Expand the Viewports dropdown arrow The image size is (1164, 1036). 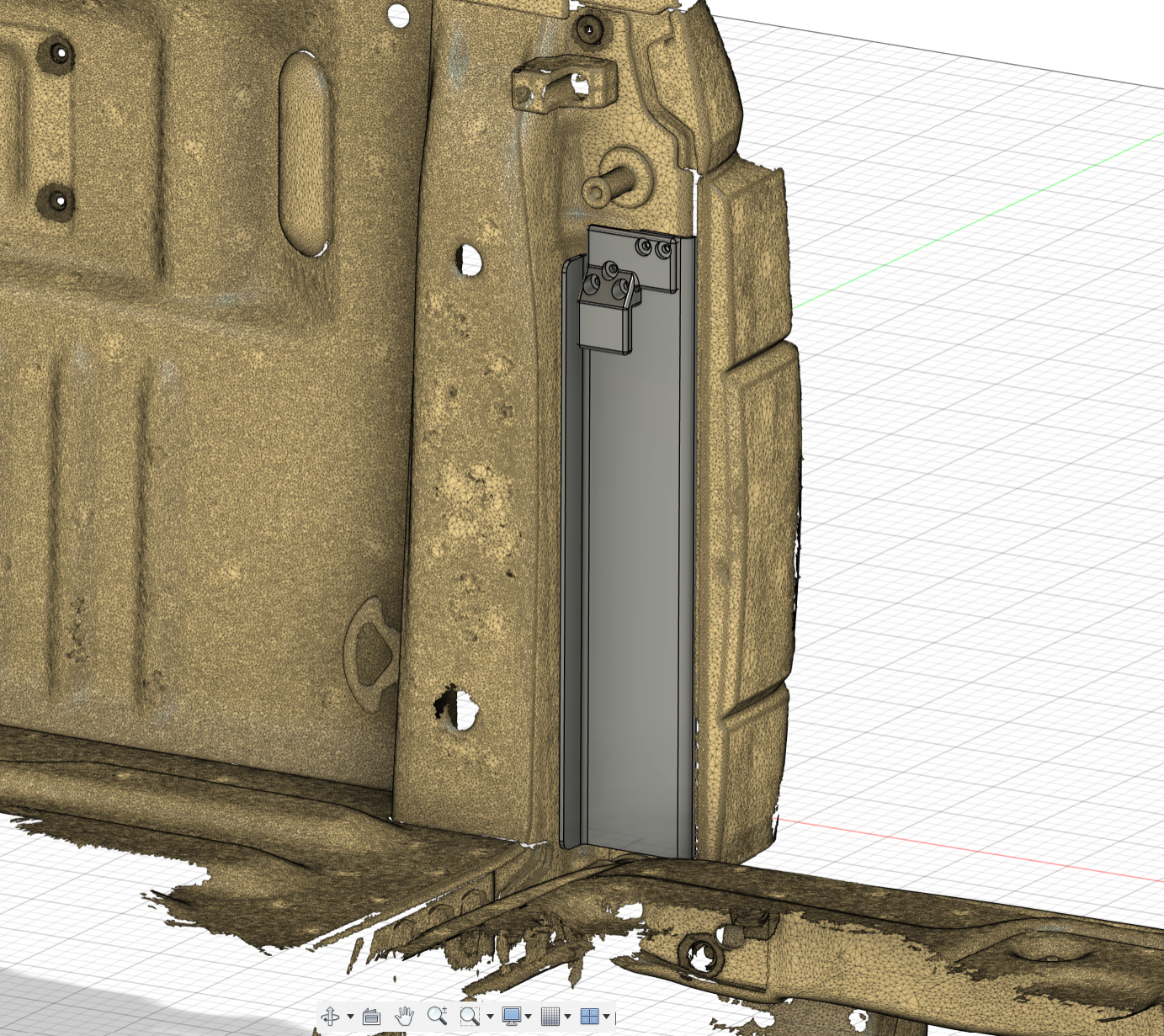606,1017
